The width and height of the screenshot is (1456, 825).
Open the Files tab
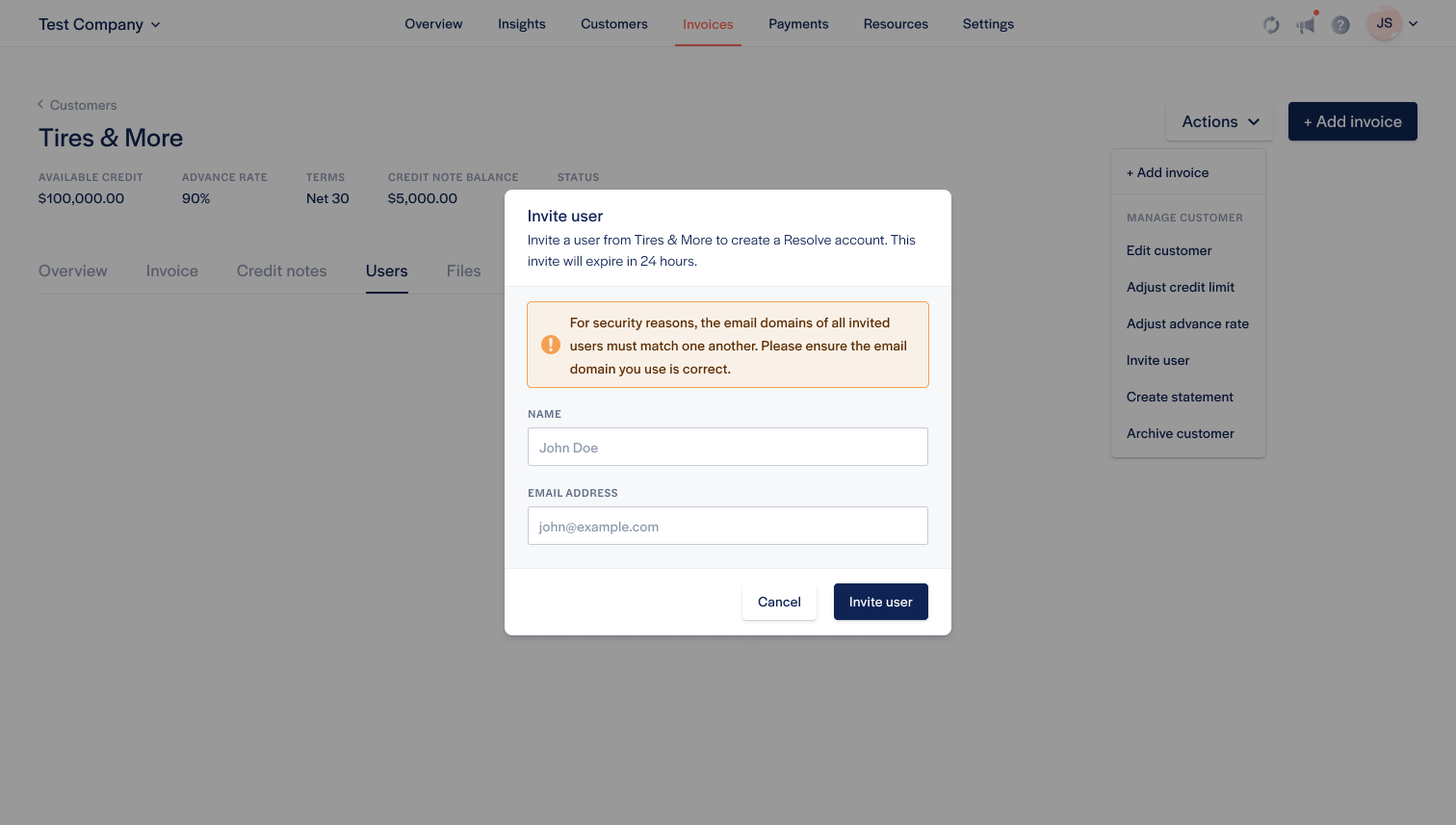point(463,271)
